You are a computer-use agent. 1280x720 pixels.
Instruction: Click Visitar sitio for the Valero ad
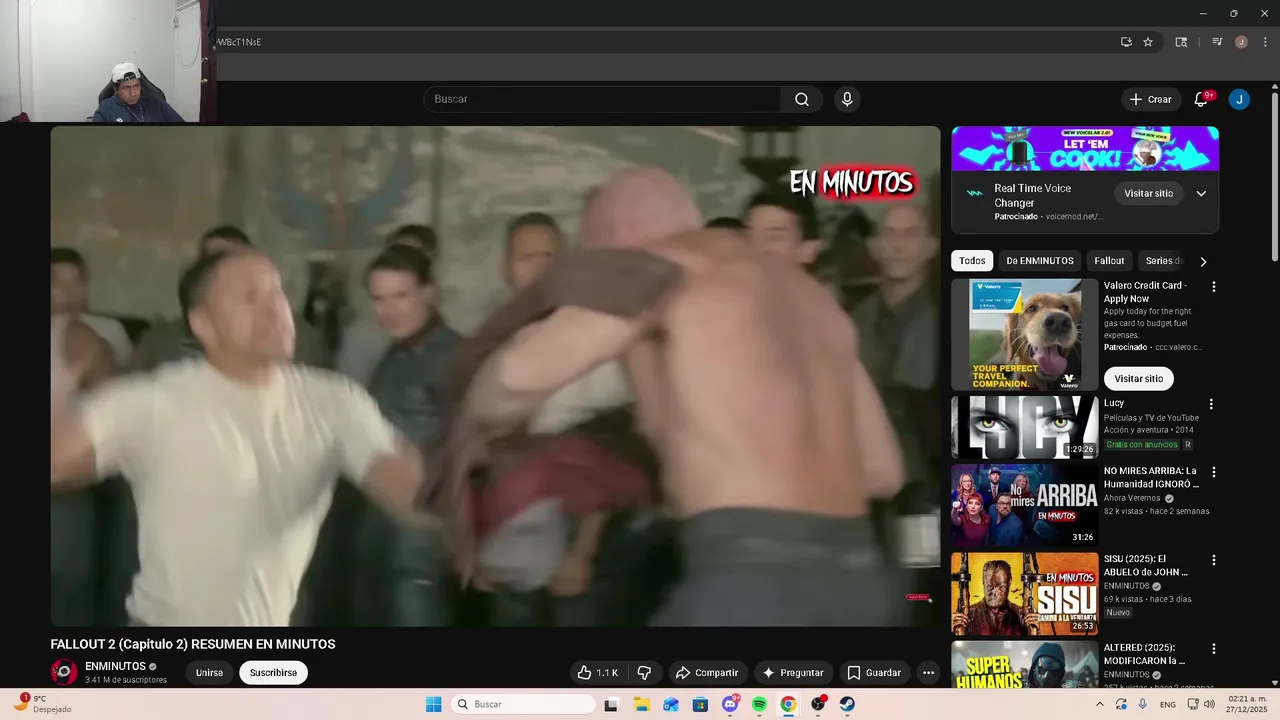[1138, 379]
